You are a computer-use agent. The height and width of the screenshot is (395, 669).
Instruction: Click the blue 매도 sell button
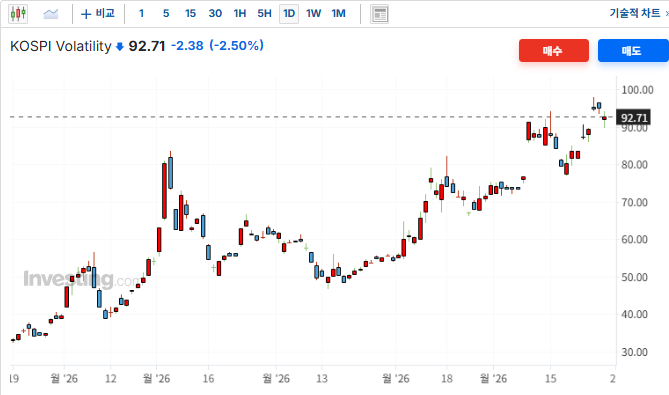tap(633, 51)
